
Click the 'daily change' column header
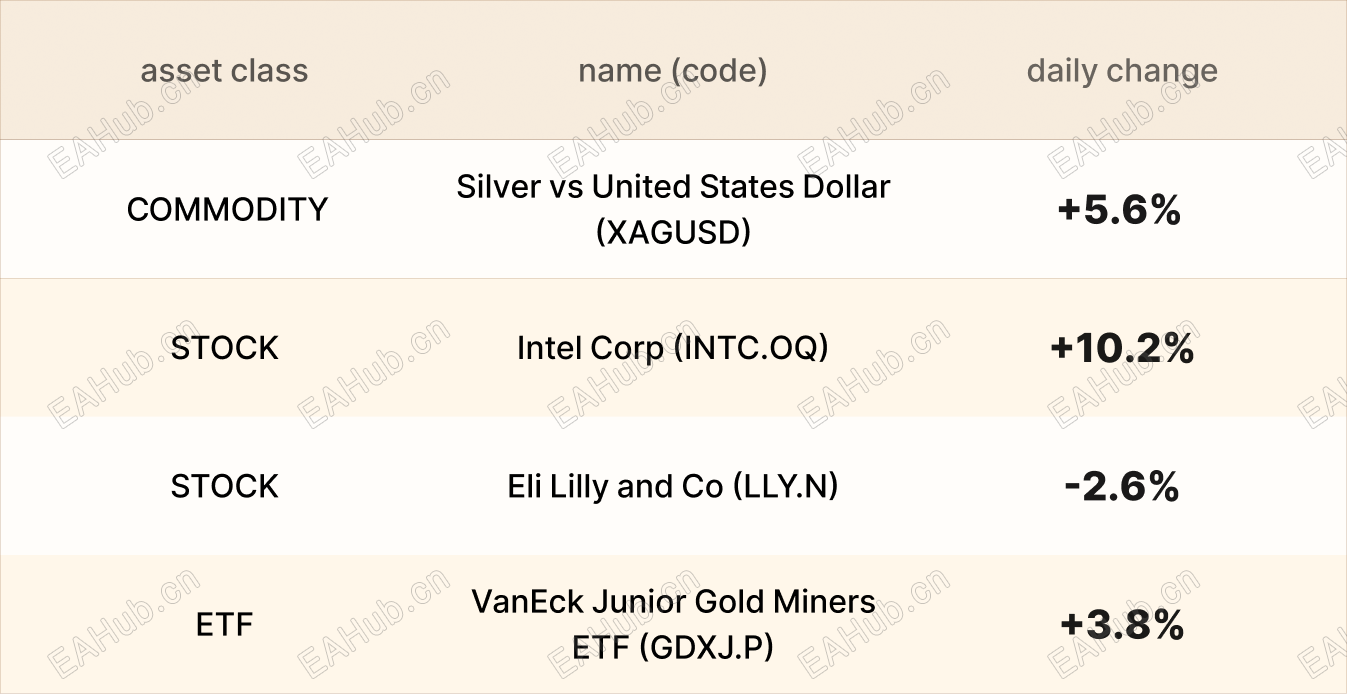[x=1122, y=72]
